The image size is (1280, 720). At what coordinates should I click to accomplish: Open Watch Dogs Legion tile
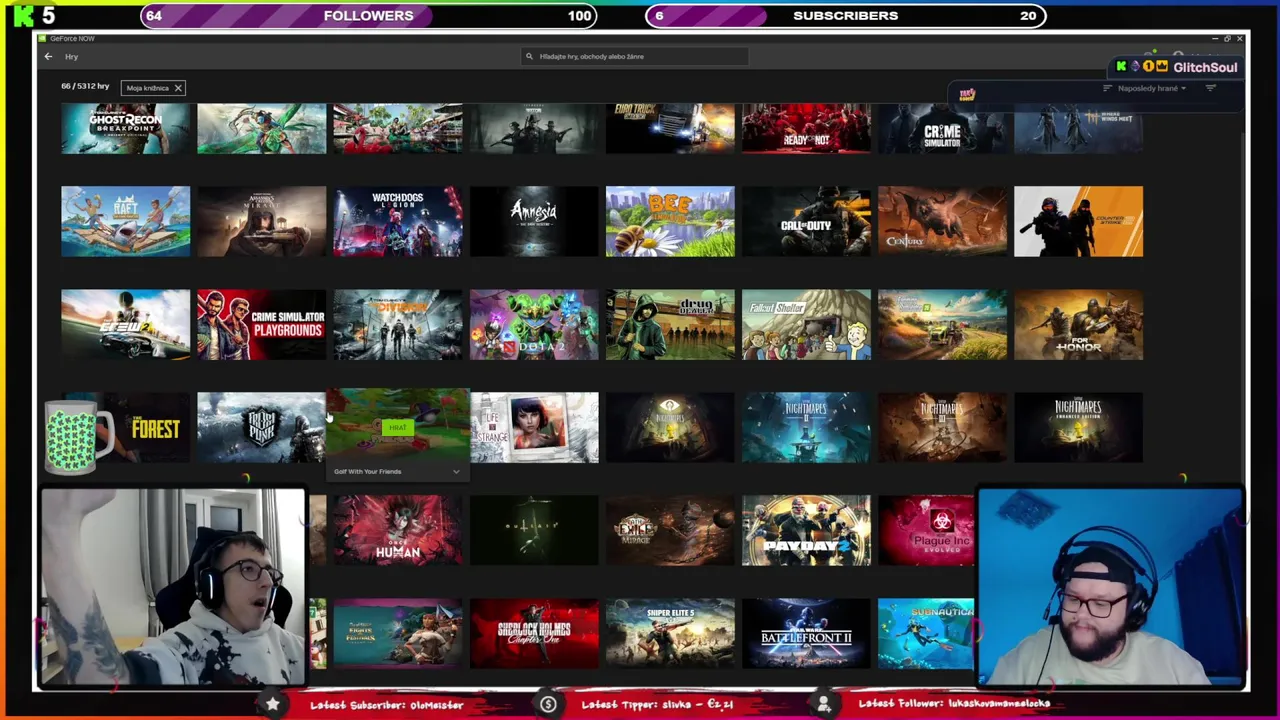(398, 221)
